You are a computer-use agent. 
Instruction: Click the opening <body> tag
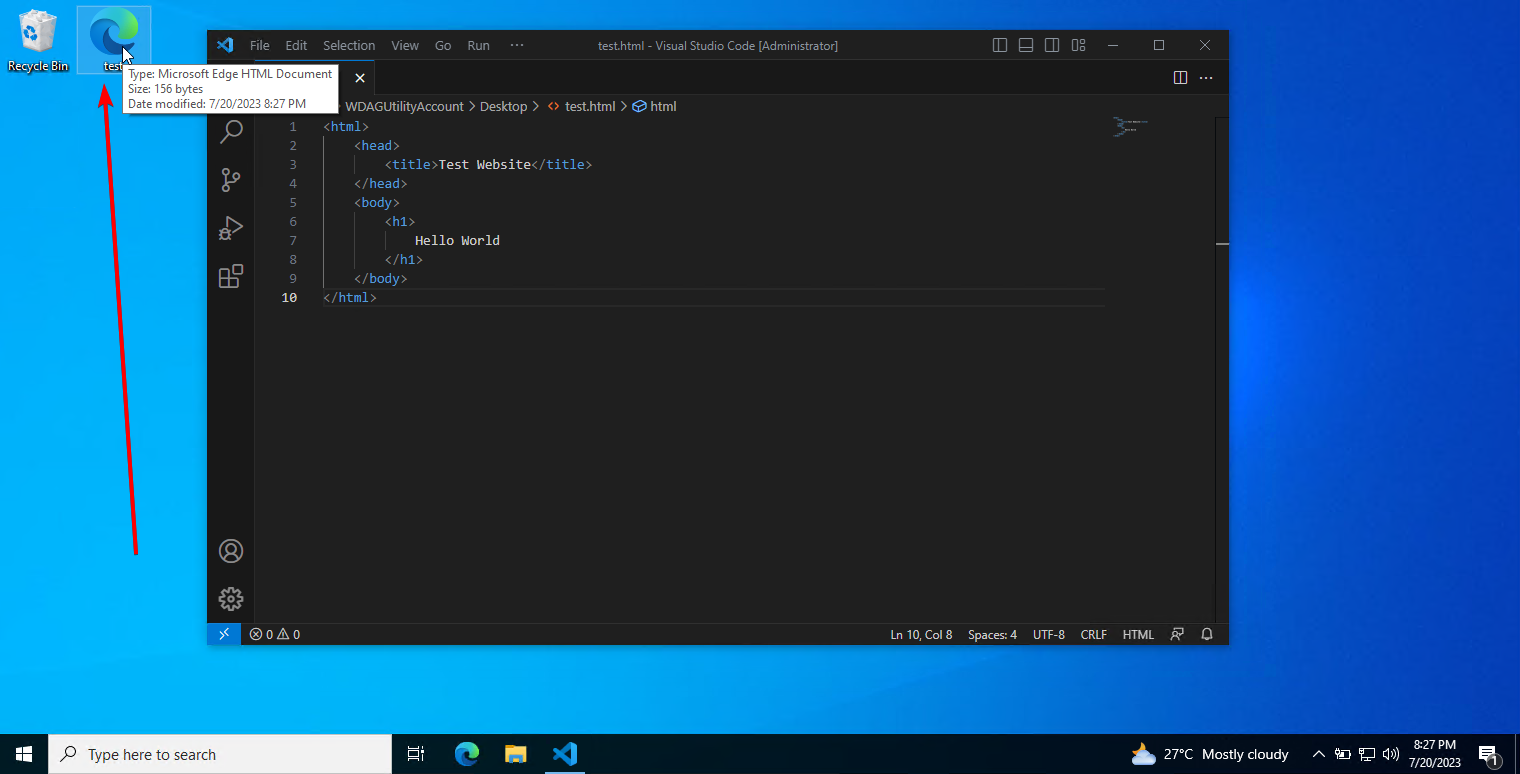377,203
